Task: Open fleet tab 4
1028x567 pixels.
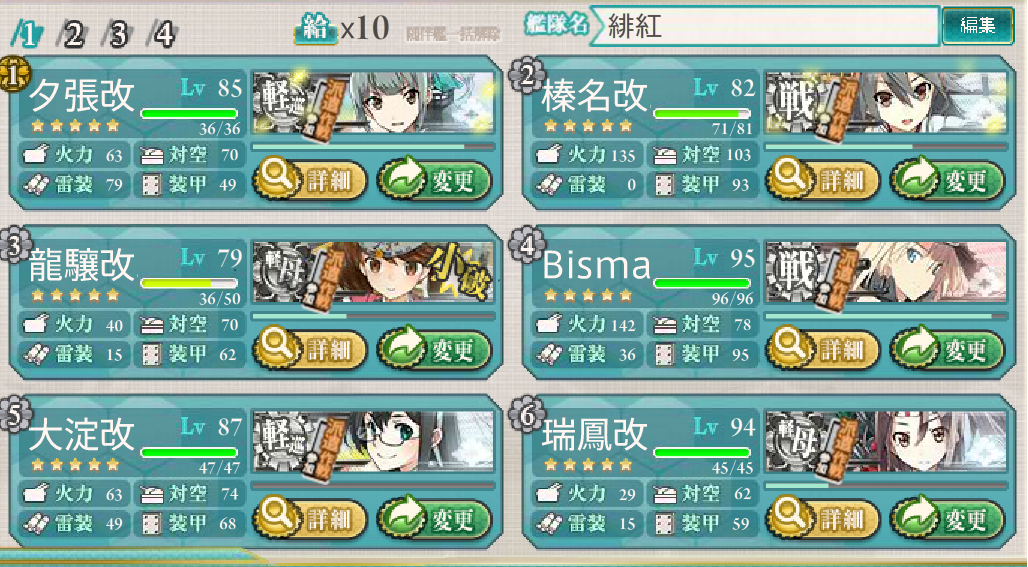Action: pos(161,34)
